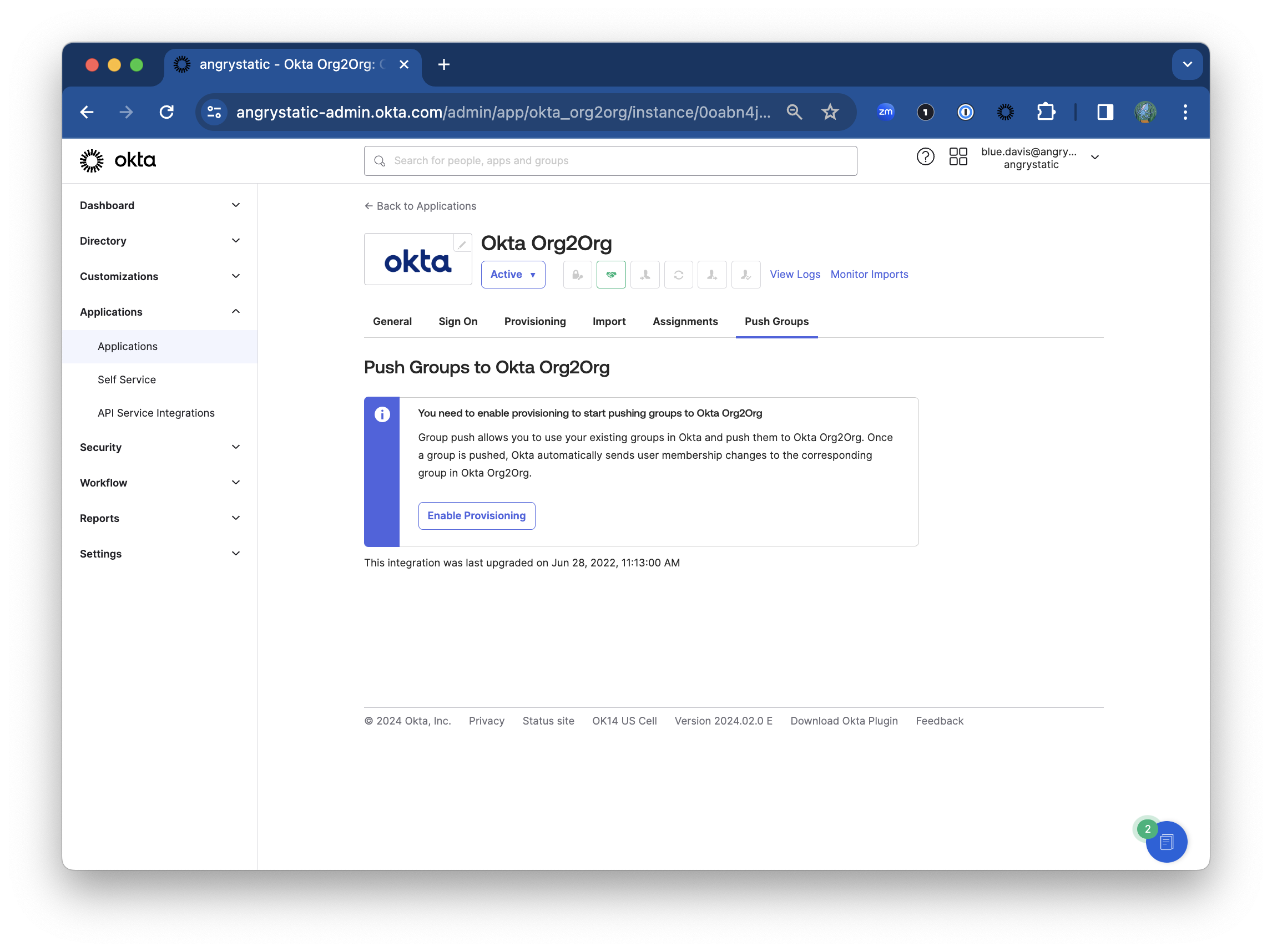The width and height of the screenshot is (1272, 952).
Task: Click the circular sync status icon
Action: coord(679,274)
